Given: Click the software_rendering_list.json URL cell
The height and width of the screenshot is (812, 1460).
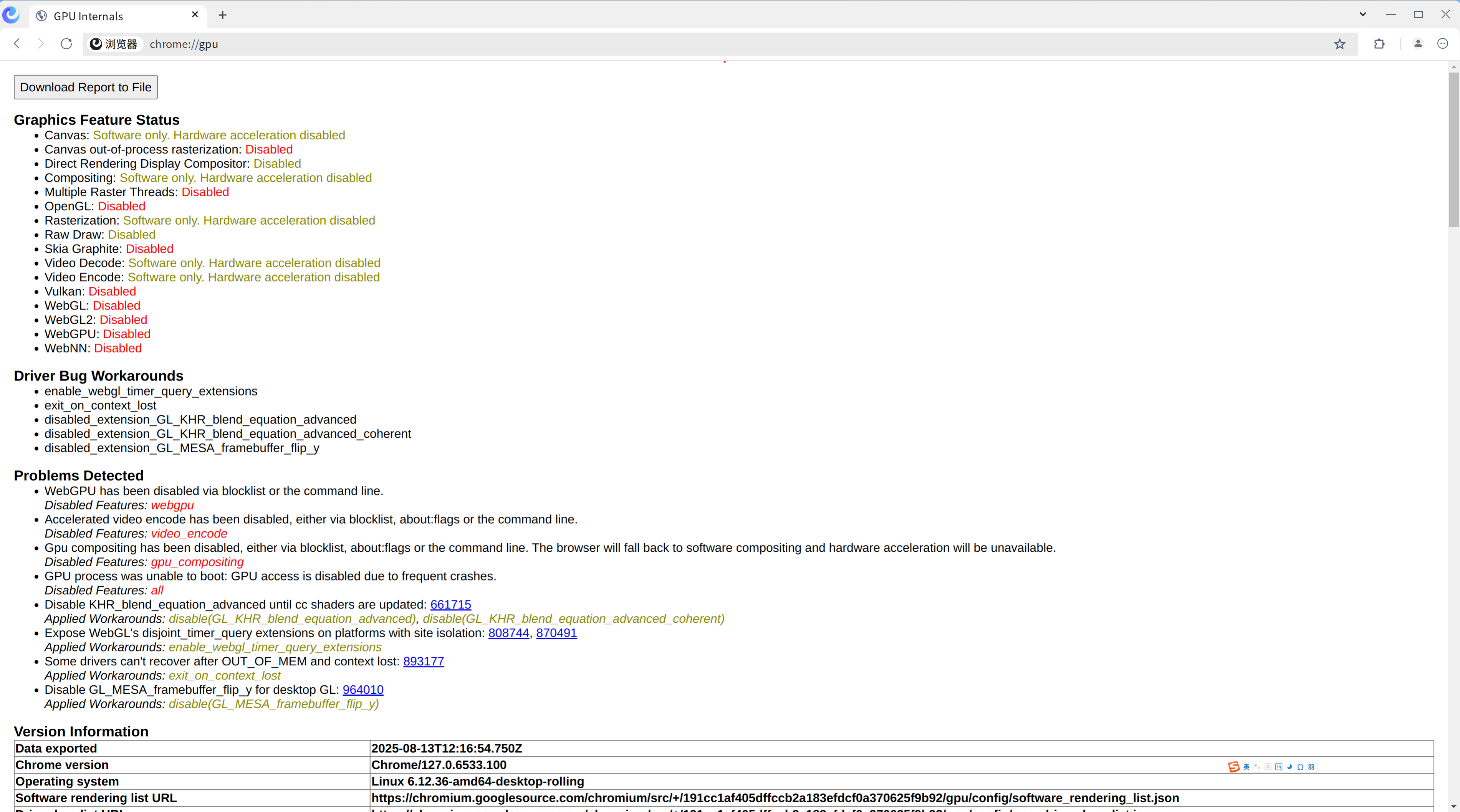Looking at the screenshot, I should coord(902,798).
